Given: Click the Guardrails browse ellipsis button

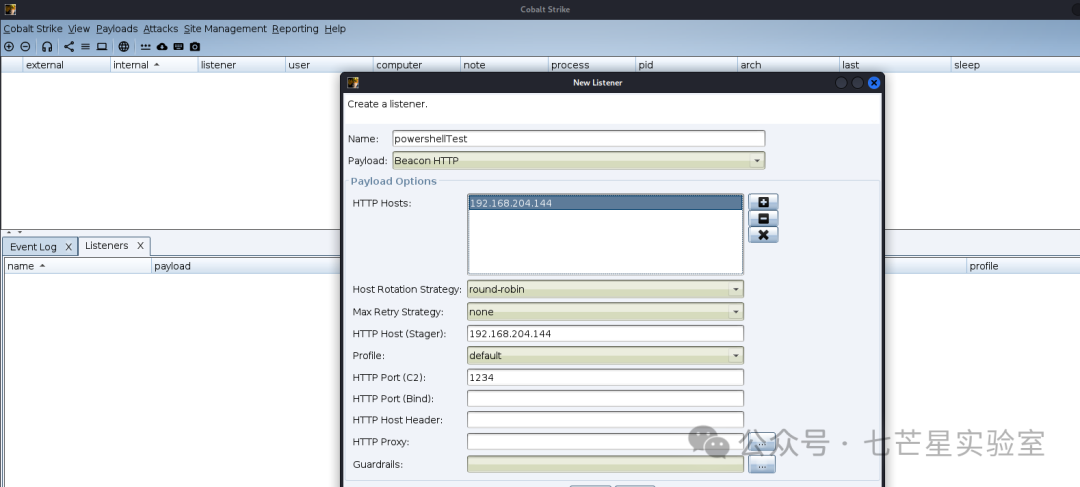Looking at the screenshot, I should 762,465.
